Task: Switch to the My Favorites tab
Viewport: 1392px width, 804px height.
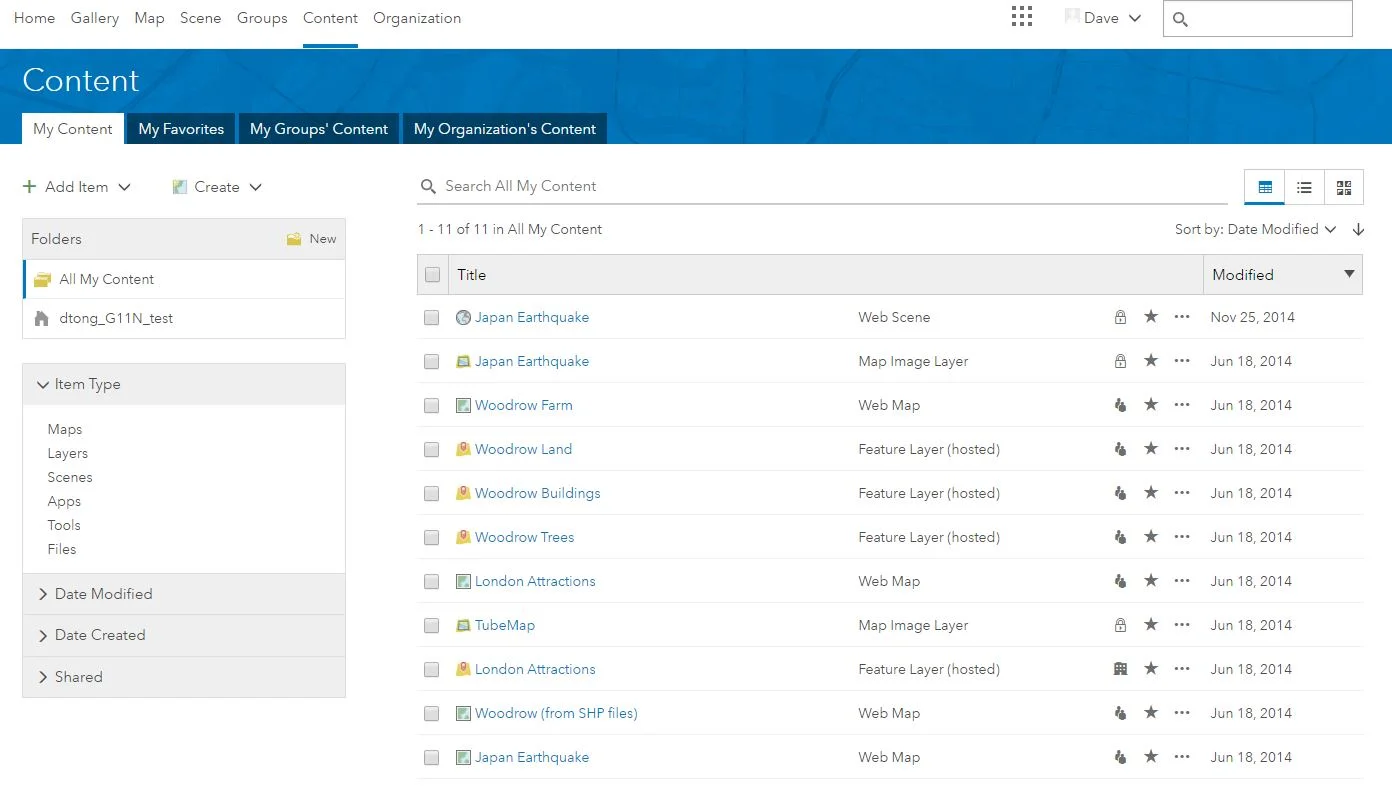Action: (180, 128)
